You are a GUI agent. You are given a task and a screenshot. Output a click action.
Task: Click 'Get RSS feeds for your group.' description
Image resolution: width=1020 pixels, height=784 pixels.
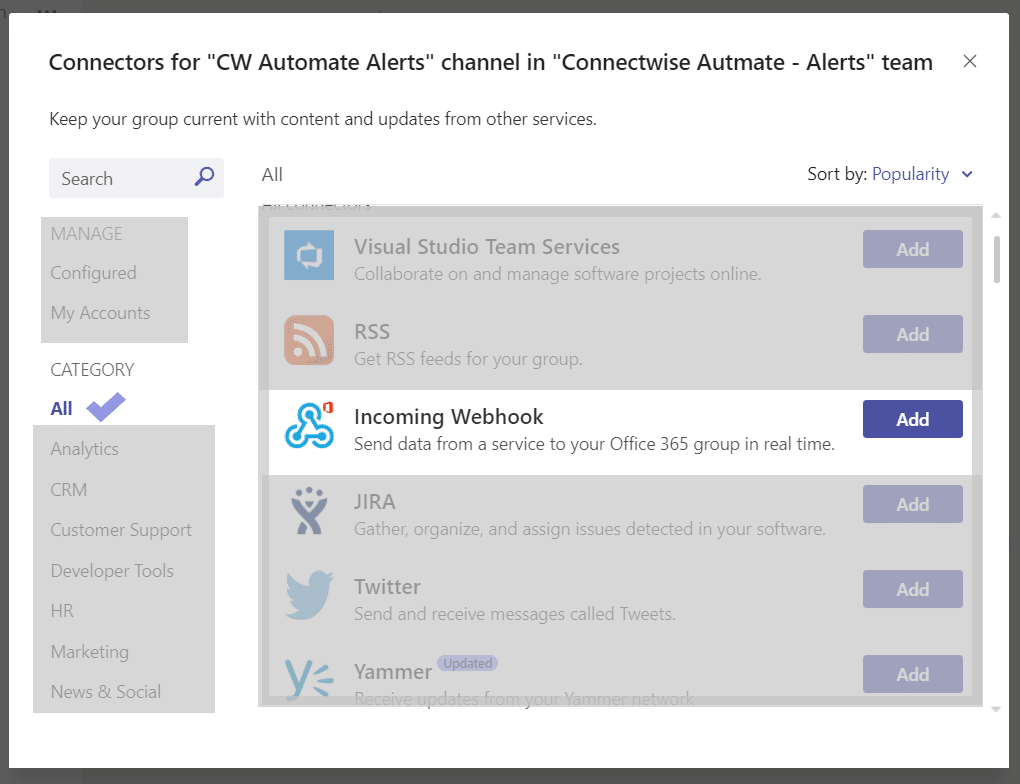click(468, 359)
